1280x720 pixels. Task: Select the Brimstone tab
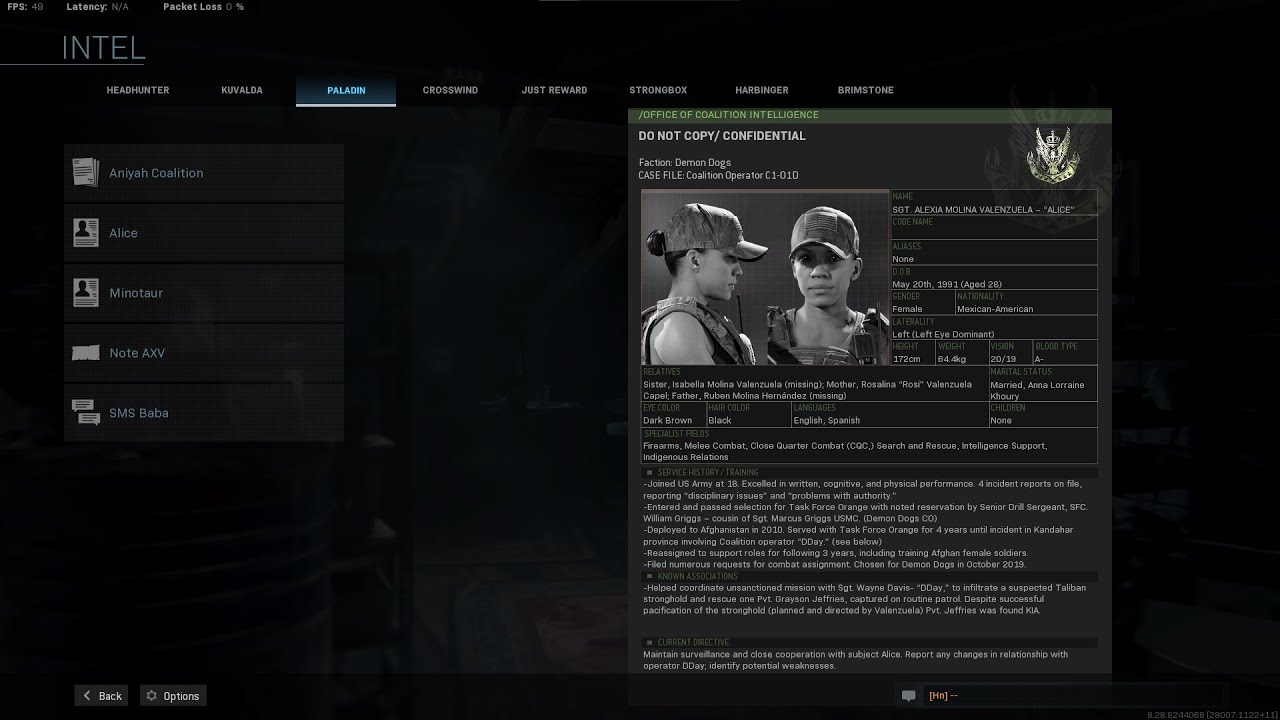coord(866,90)
